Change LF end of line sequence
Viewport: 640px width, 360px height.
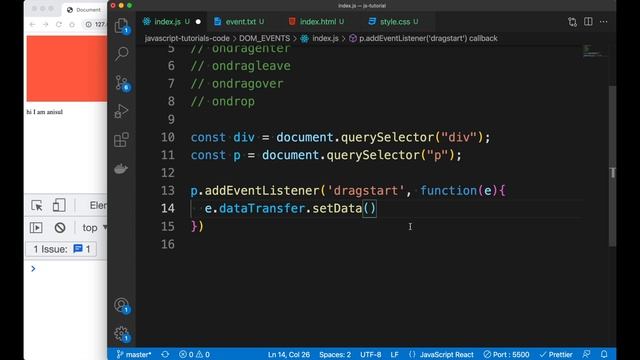pos(394,354)
